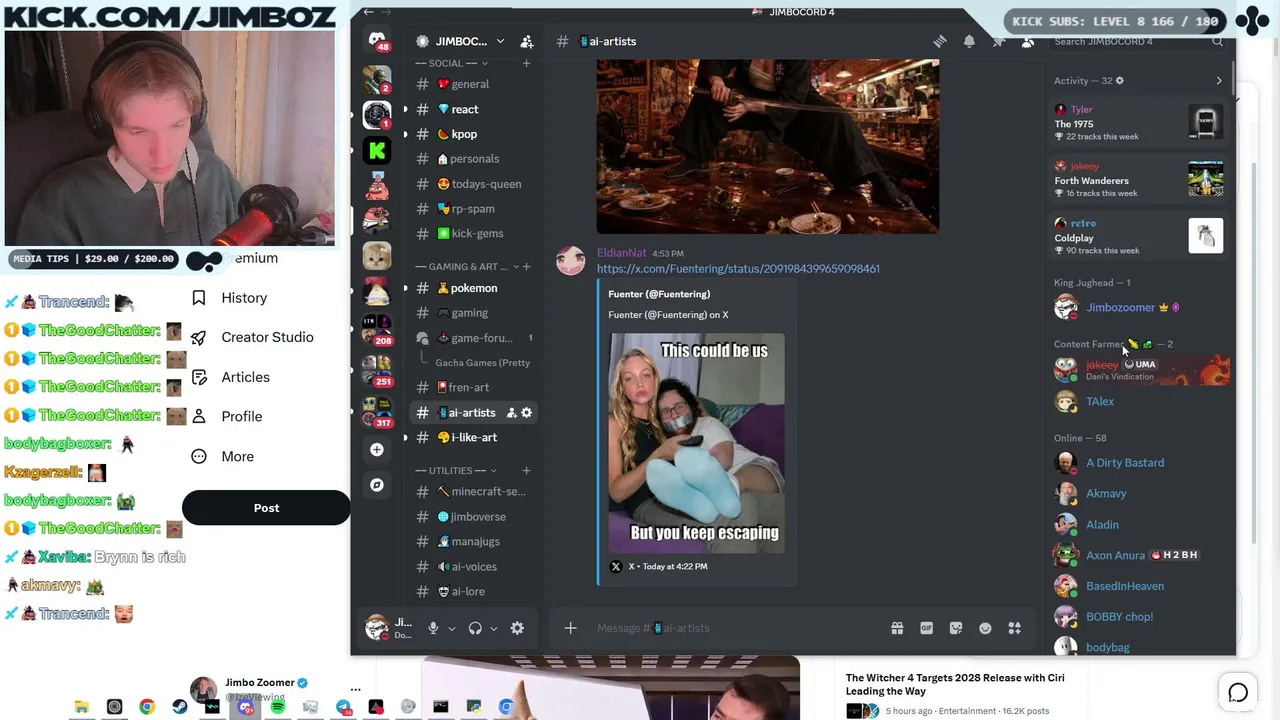
Task: Add a channel to UTILITIES category
Action: [526, 470]
